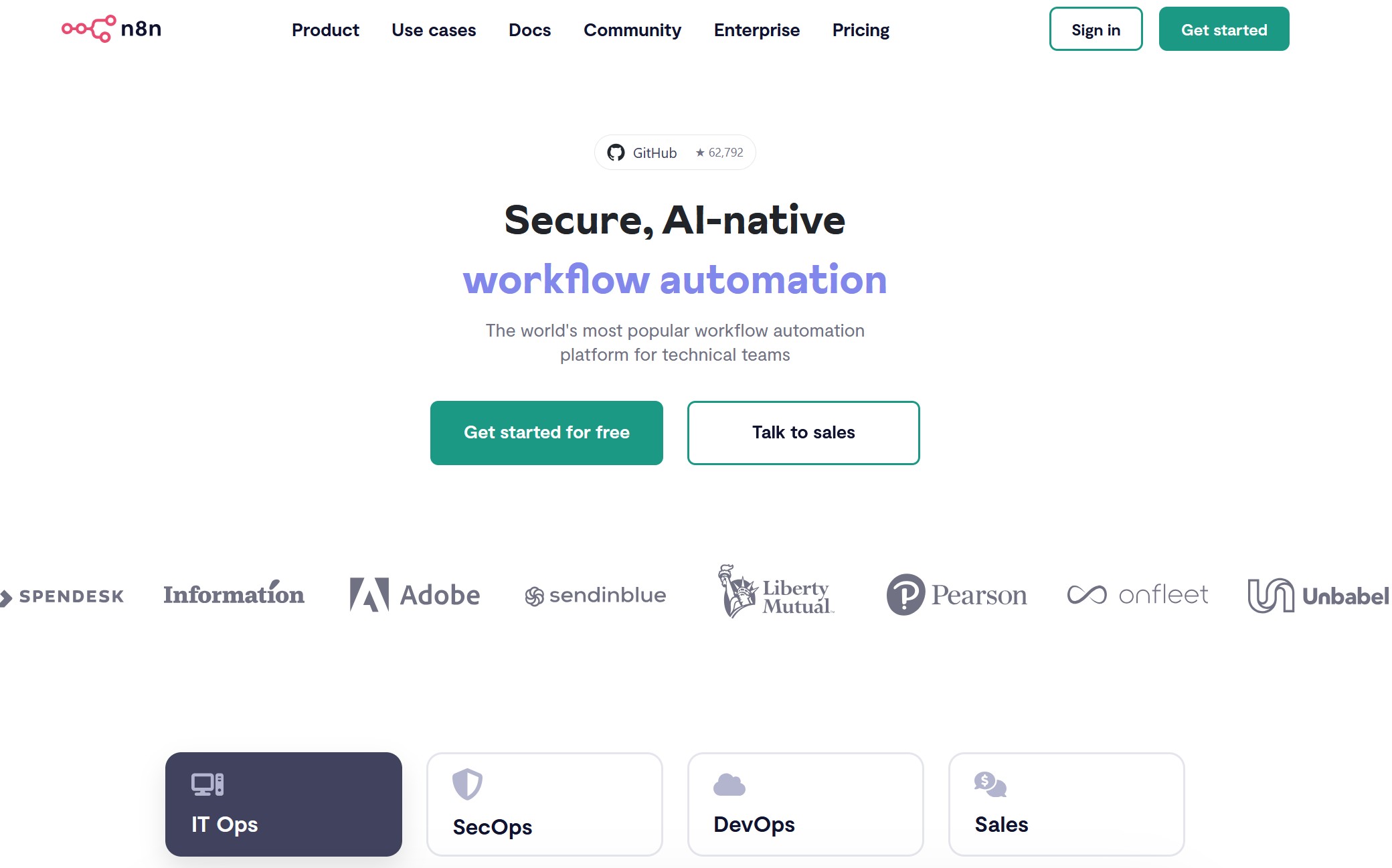Click Talk to sales button
Image resolution: width=1392 pixels, height=868 pixels.
click(803, 432)
